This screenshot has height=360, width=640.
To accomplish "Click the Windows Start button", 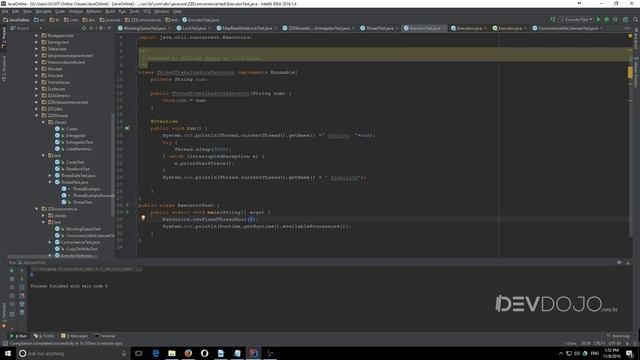I will pos(8,353).
